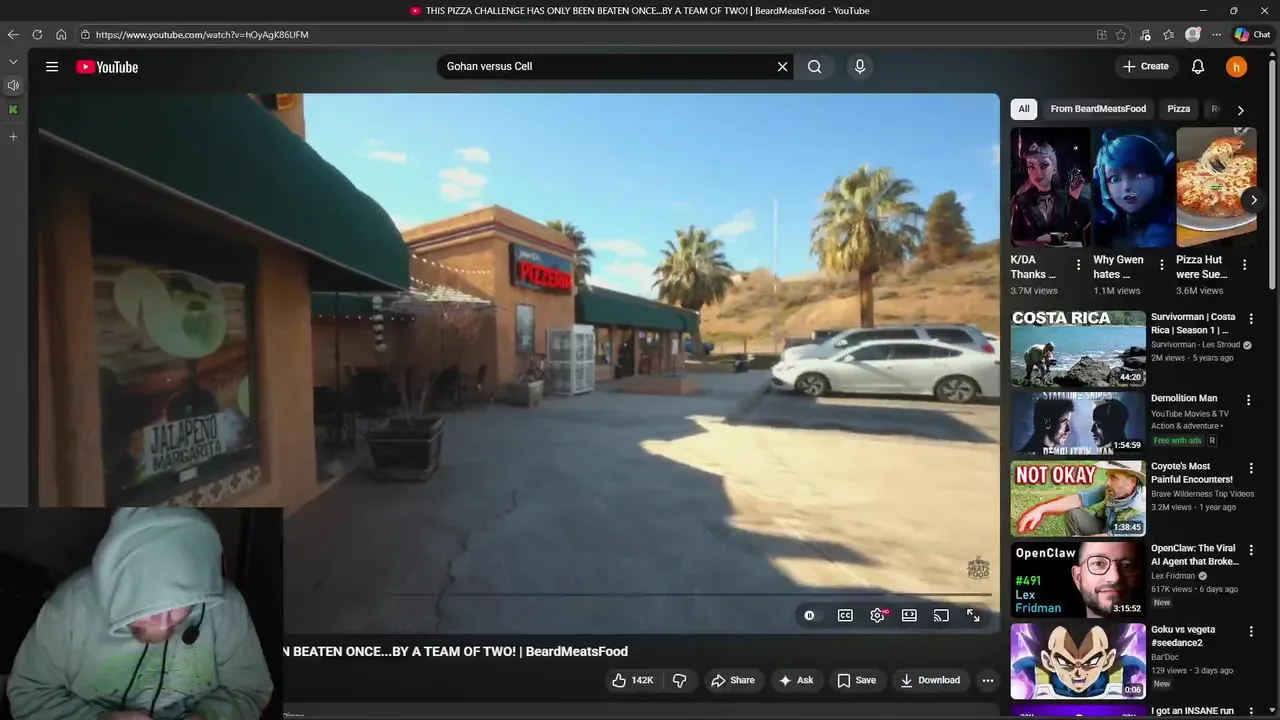This screenshot has height=720, width=1280.
Task: Open menu for Demolition Man movie
Action: click(x=1248, y=400)
